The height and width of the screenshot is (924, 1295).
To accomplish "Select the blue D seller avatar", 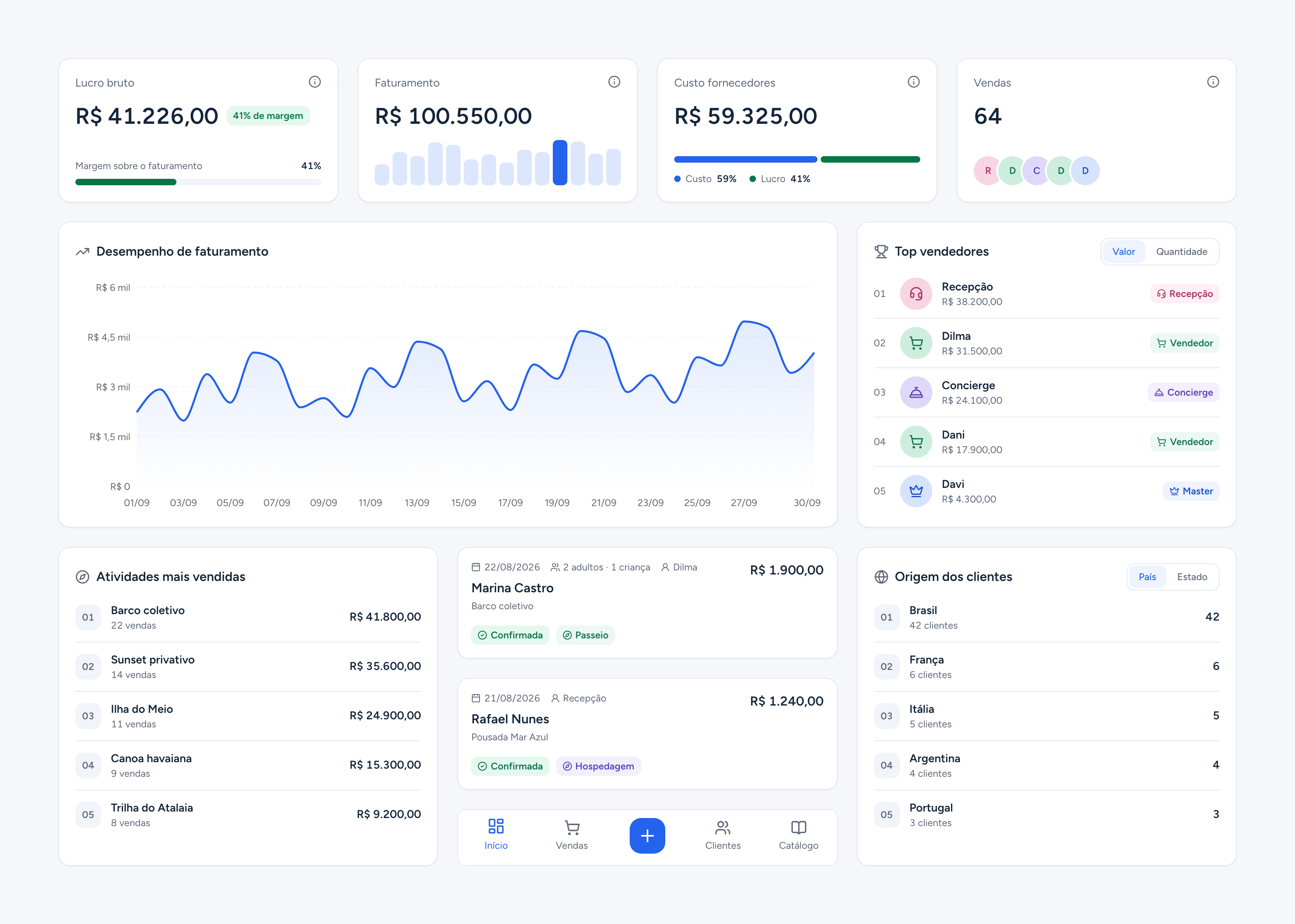I will (x=1085, y=171).
